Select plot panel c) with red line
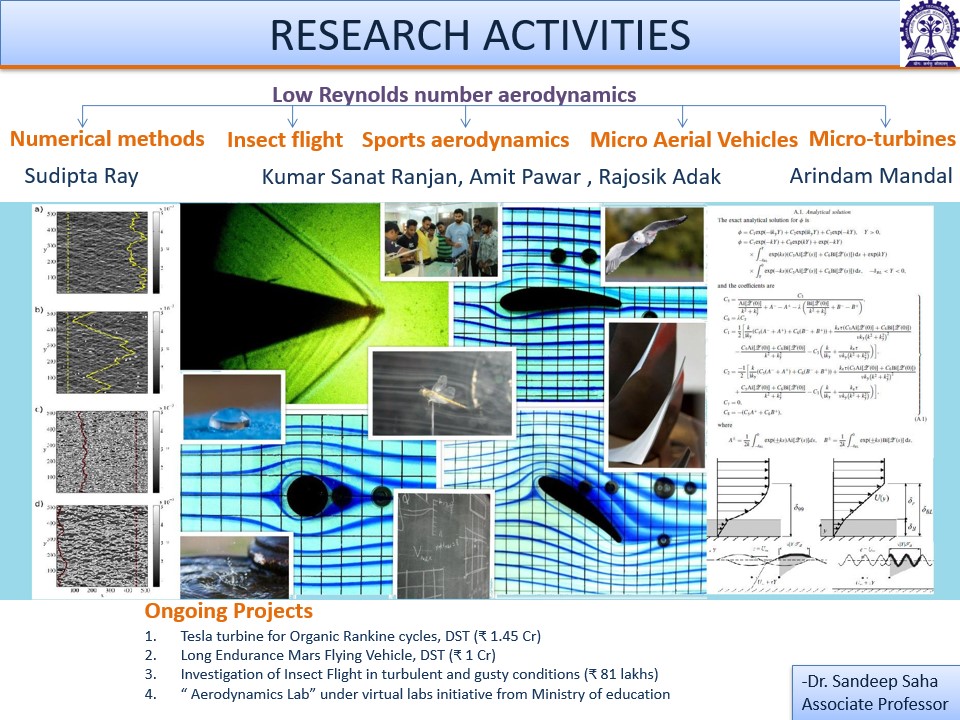The image size is (960, 720). (x=102, y=451)
